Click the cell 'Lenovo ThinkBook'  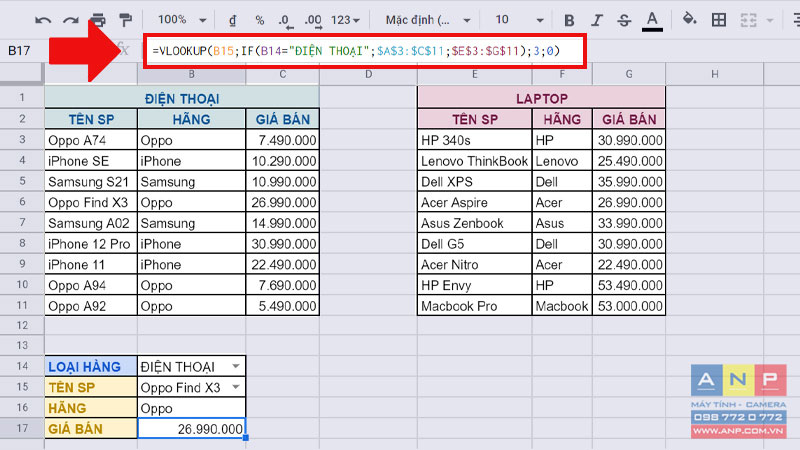coord(475,161)
